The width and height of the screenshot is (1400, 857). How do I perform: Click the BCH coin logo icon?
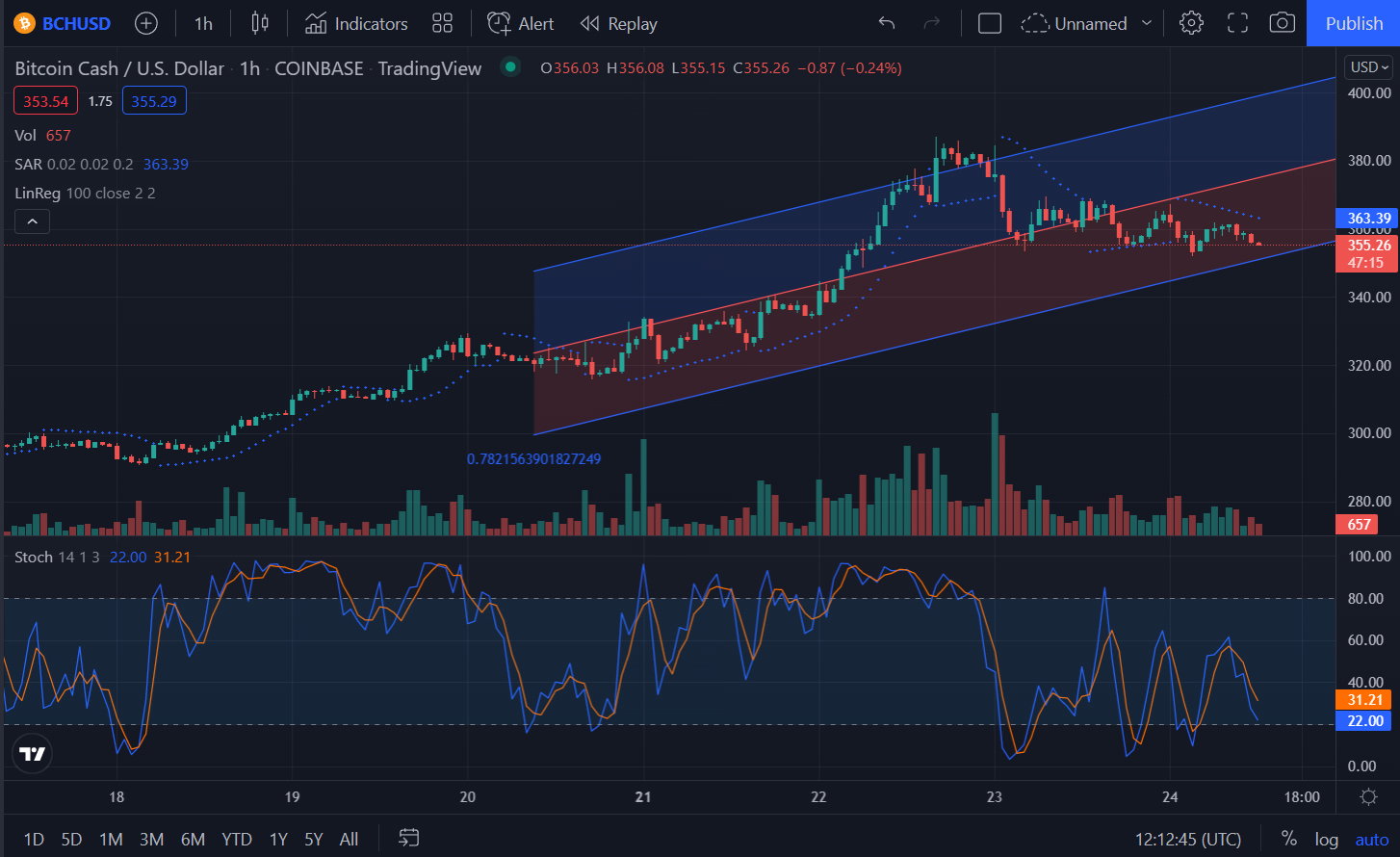click(x=25, y=23)
